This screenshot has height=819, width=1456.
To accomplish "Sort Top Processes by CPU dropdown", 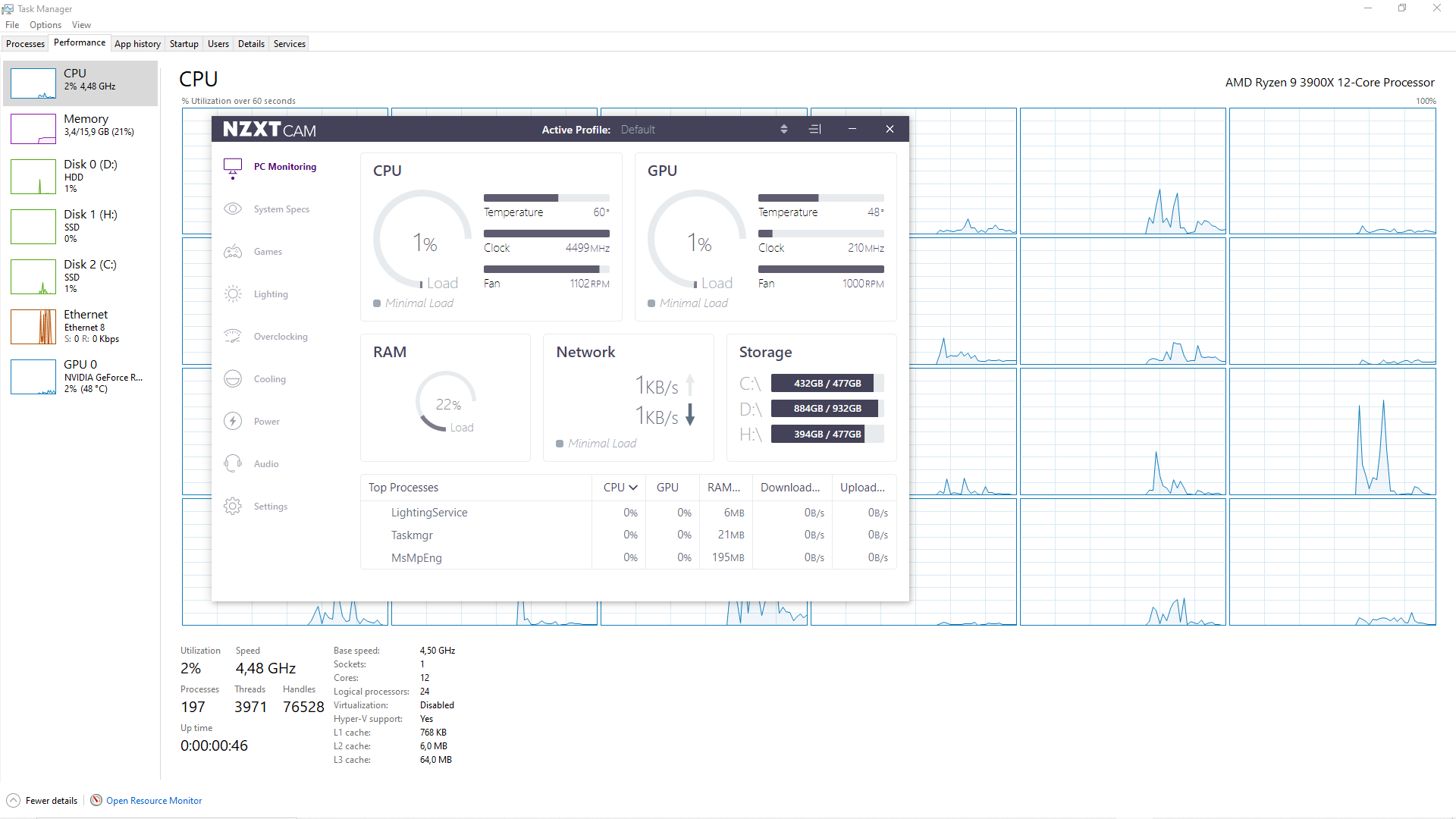I will pyautogui.click(x=620, y=488).
